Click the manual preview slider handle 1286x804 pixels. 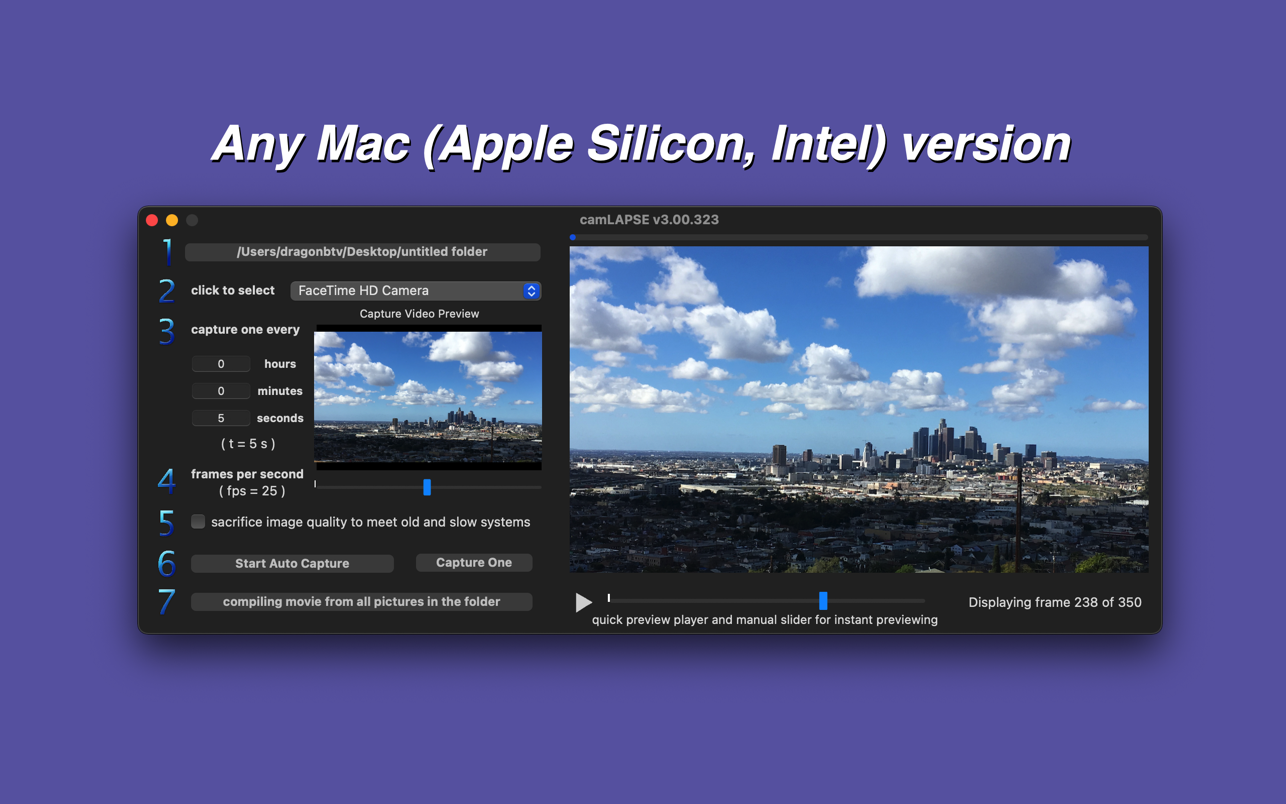tap(823, 600)
